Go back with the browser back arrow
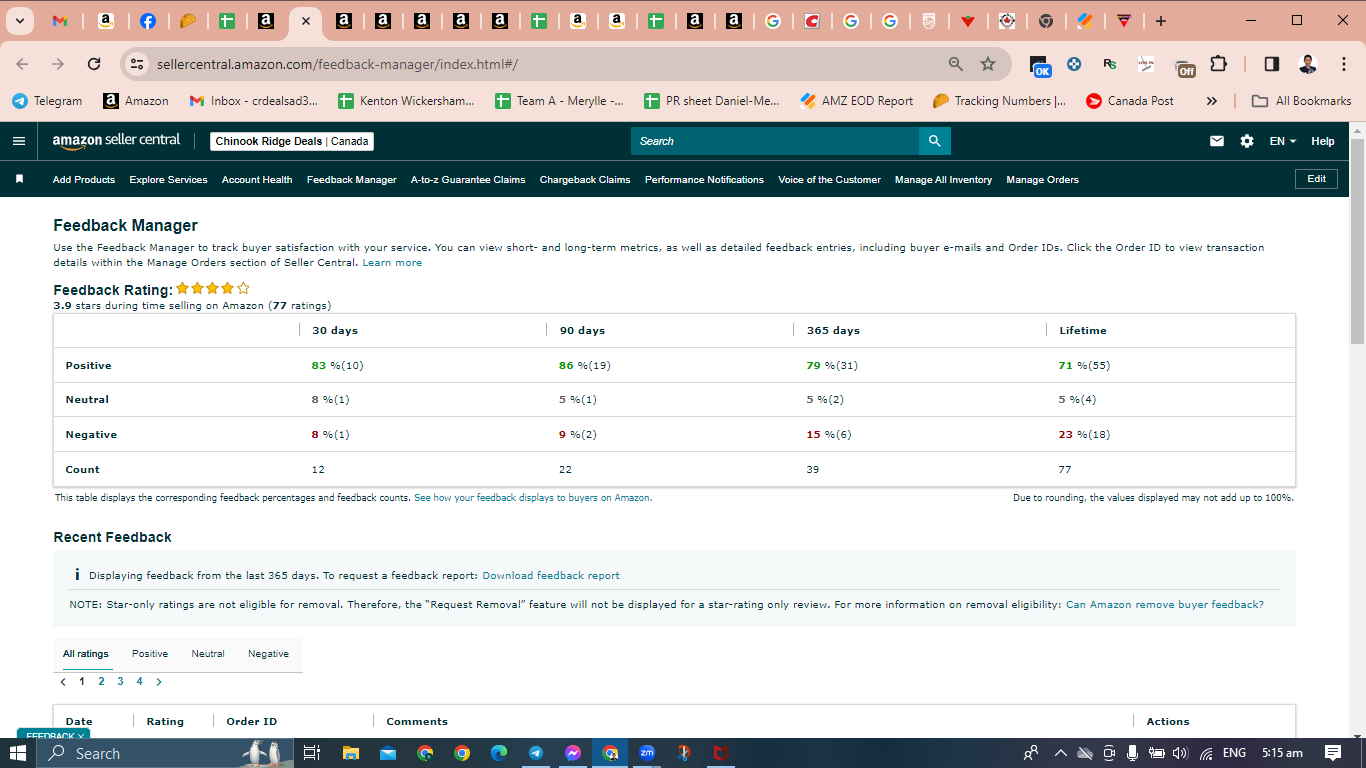 [x=23, y=64]
